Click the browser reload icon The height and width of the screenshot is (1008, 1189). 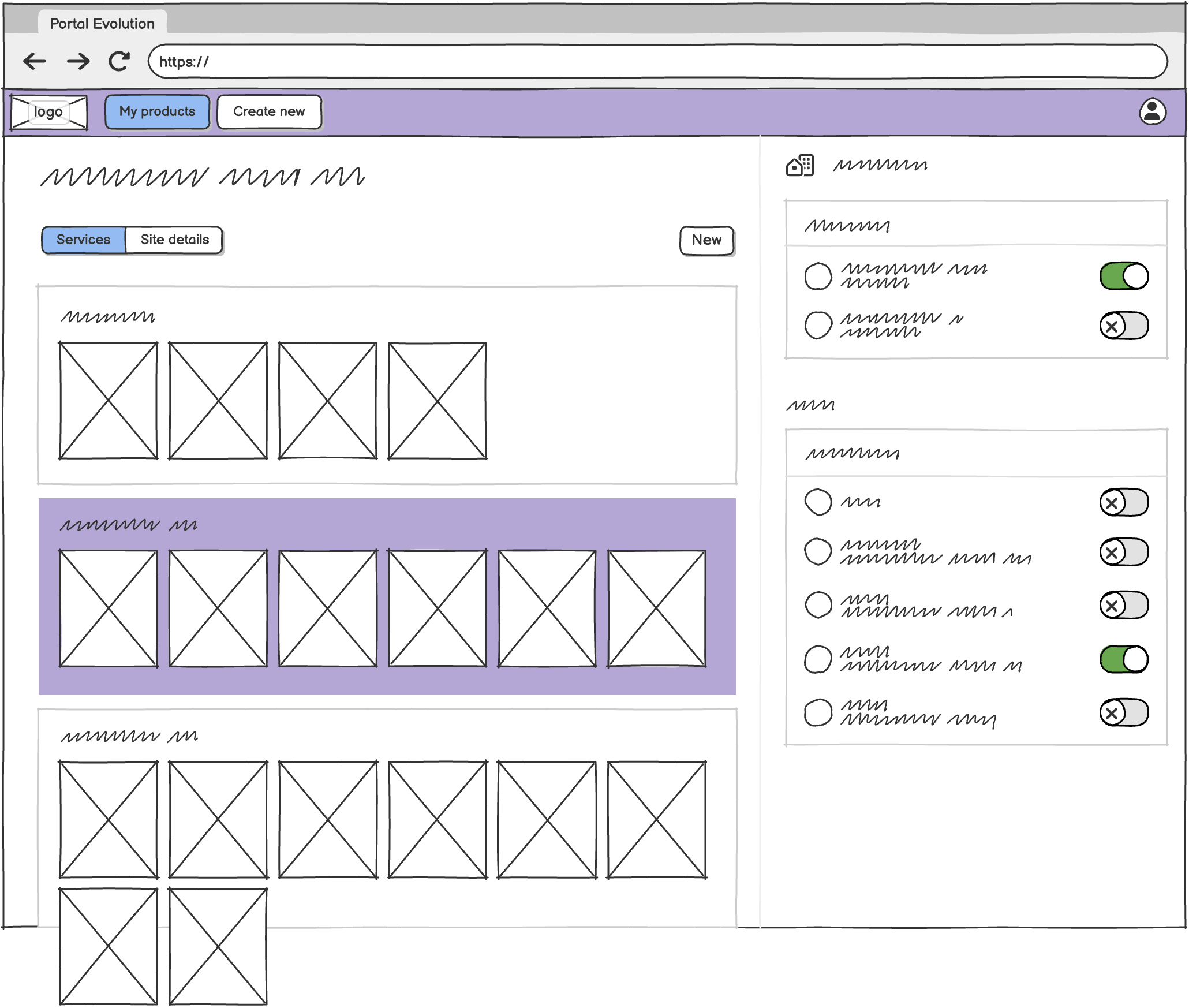click(x=119, y=61)
